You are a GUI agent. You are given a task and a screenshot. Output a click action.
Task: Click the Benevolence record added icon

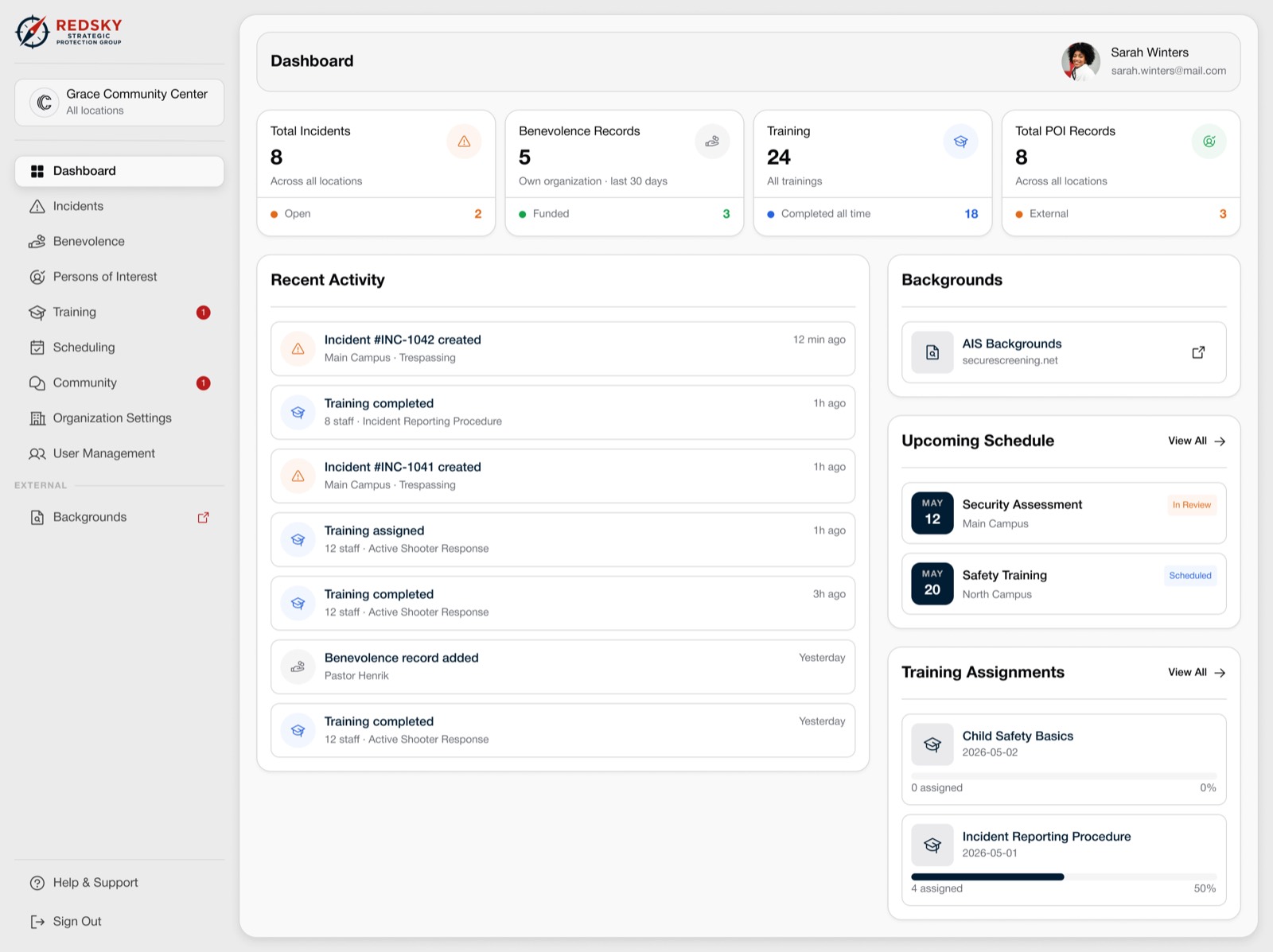(298, 666)
